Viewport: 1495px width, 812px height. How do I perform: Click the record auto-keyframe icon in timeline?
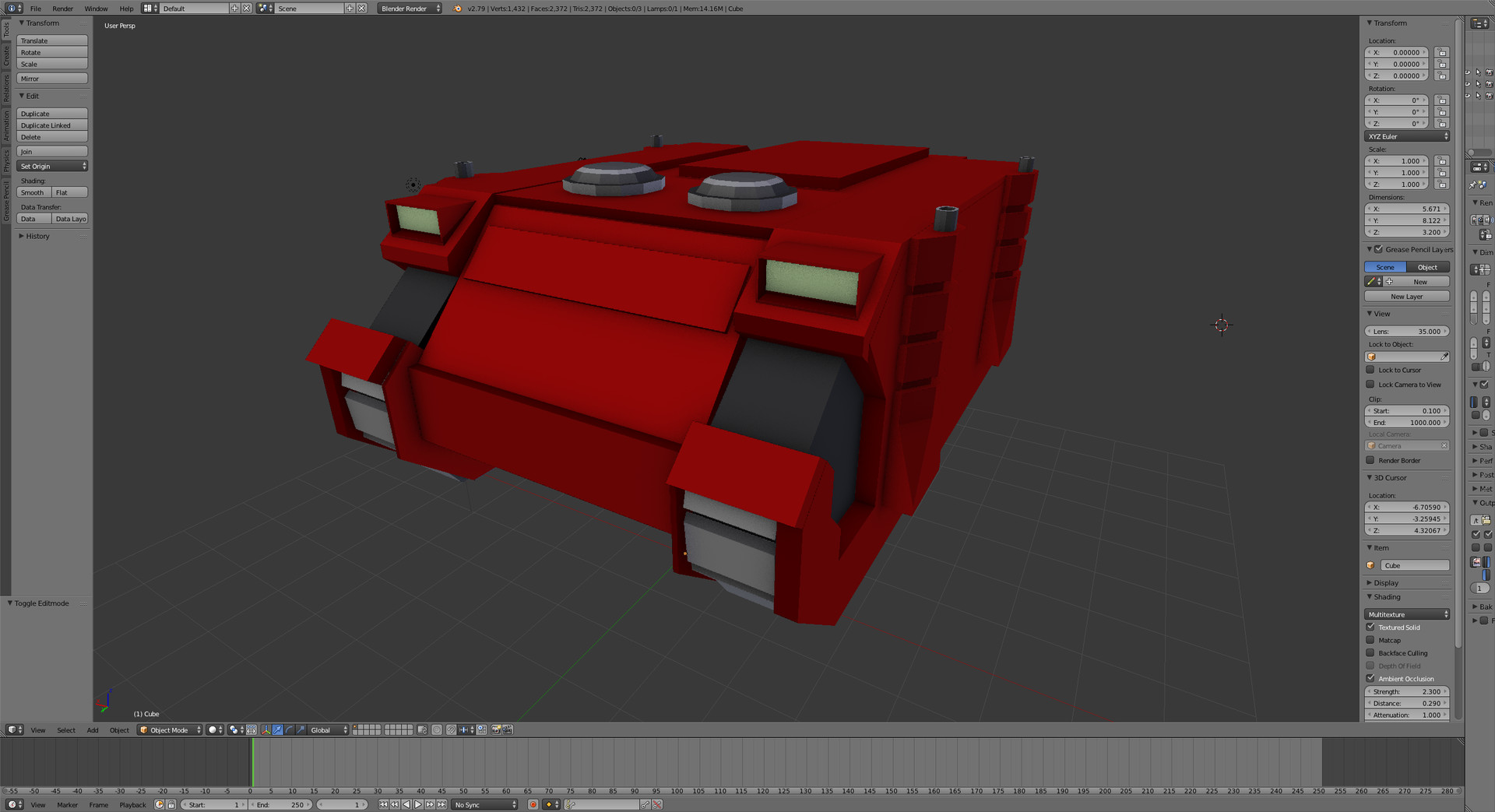533,804
